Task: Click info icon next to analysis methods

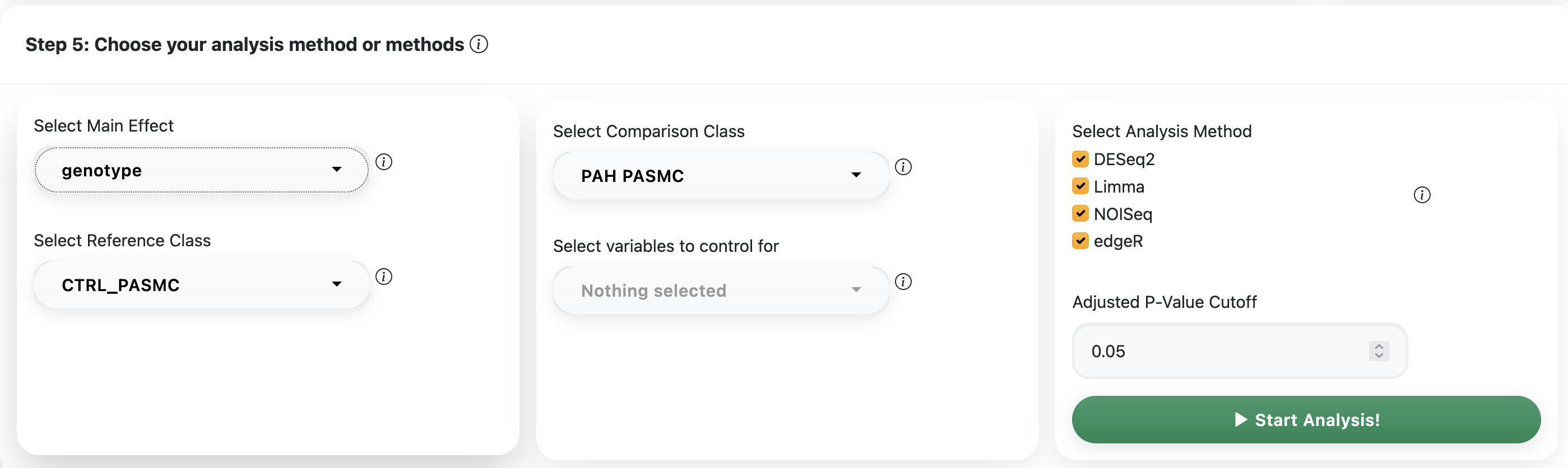Action: click(x=1421, y=195)
